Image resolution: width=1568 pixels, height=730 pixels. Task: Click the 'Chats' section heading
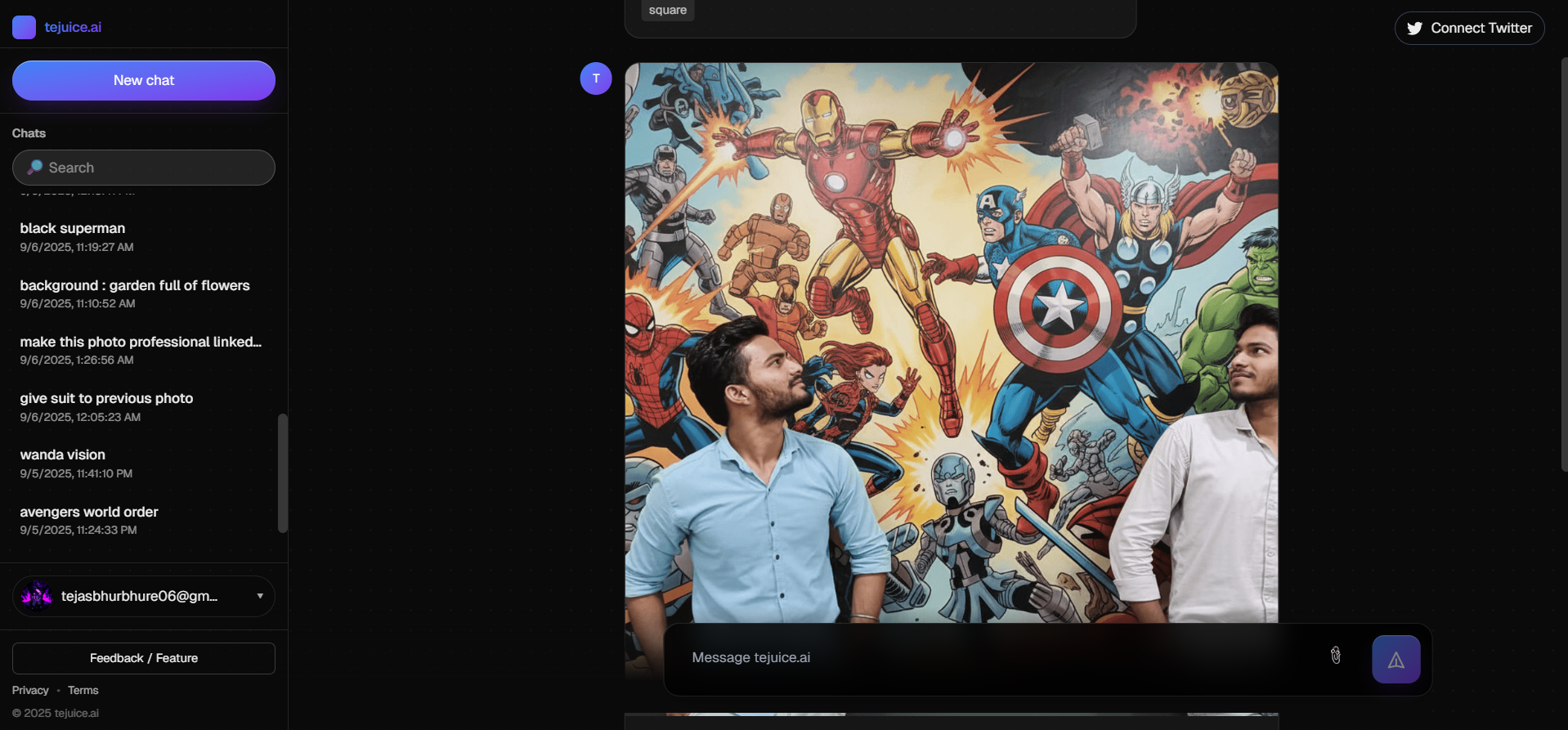tap(29, 133)
